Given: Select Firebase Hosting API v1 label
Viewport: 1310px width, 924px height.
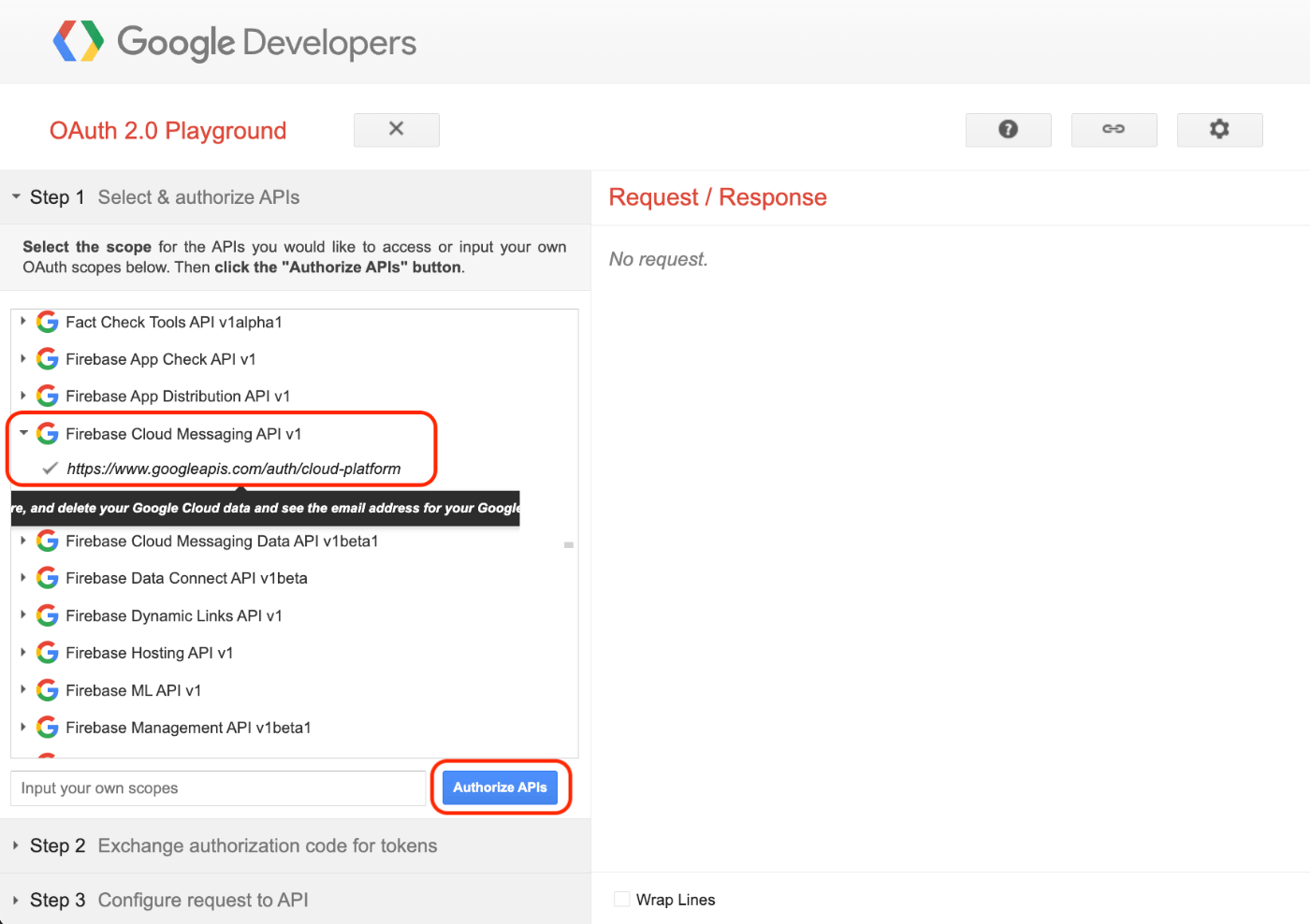Looking at the screenshot, I should tap(150, 653).
